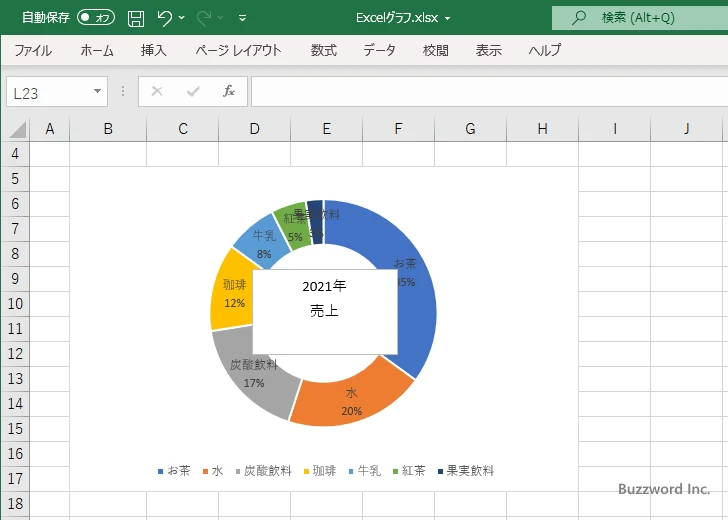
Task: Click the 炭酸飲料 legend color marker
Action: [x=238, y=472]
